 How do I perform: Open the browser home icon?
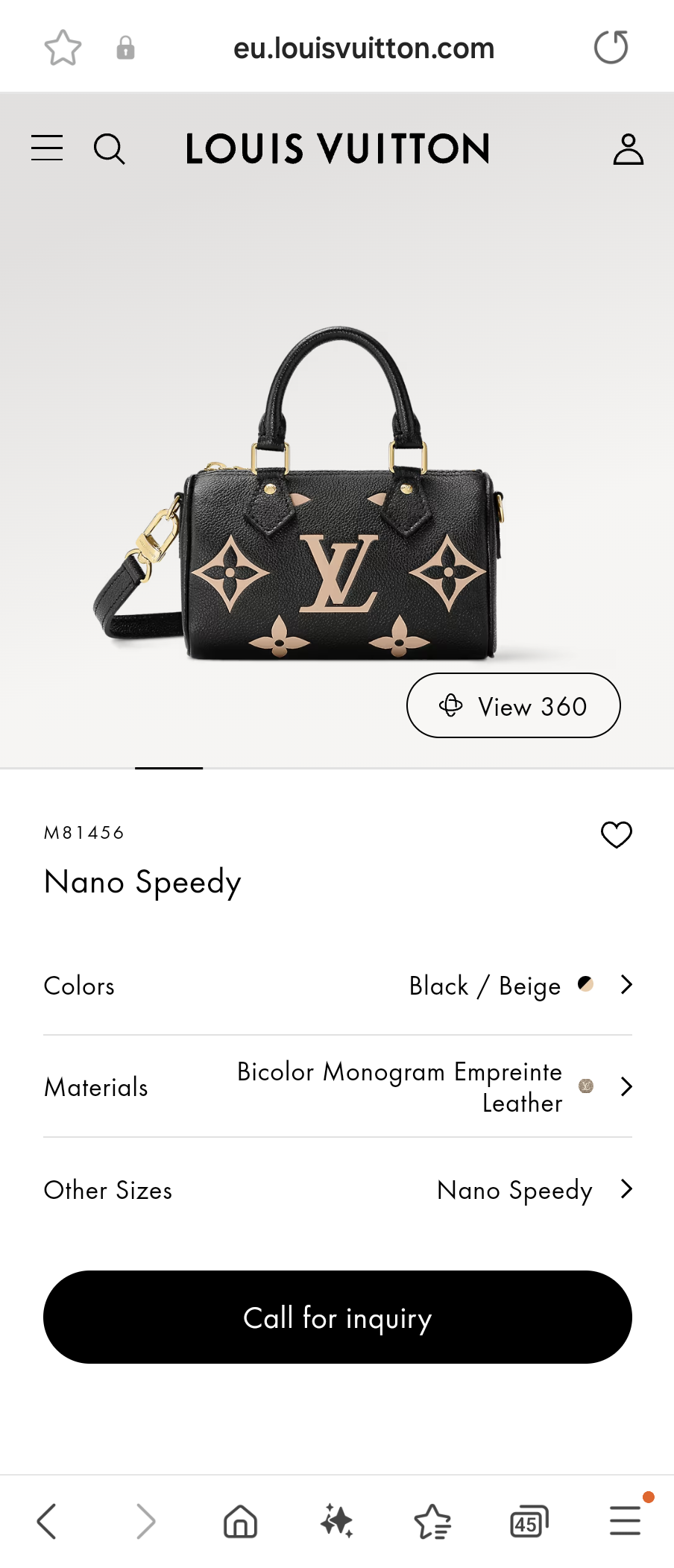tap(240, 1521)
